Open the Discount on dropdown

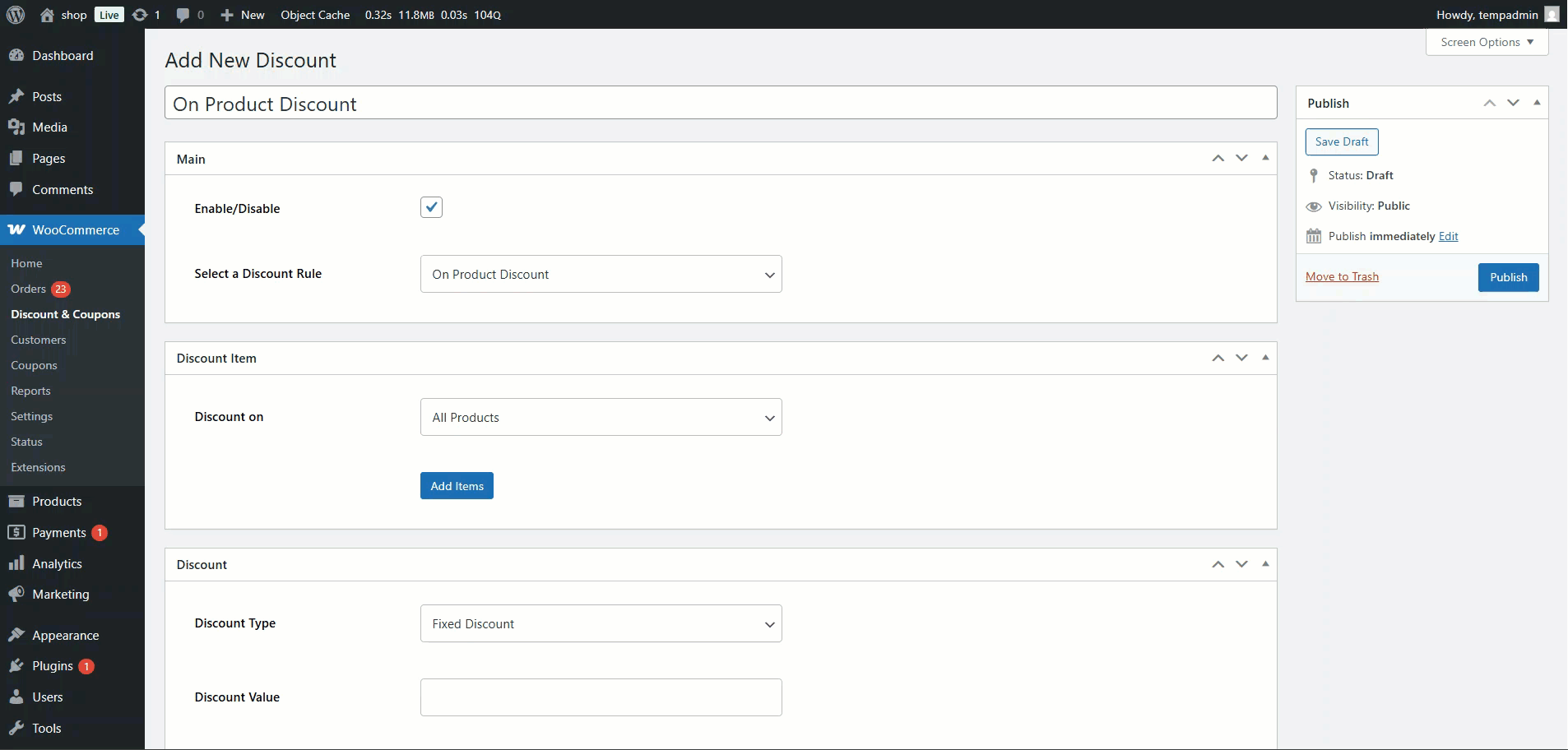[x=601, y=417]
